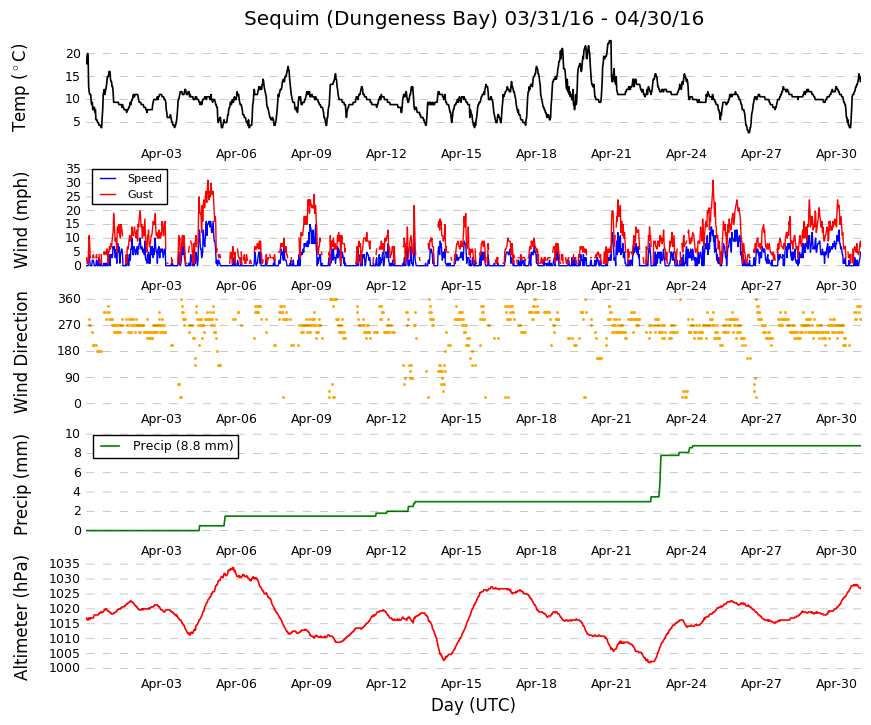The width and height of the screenshot is (871, 725).
Task: Click the 360 tick on wind direction axis
Action: pos(69,299)
